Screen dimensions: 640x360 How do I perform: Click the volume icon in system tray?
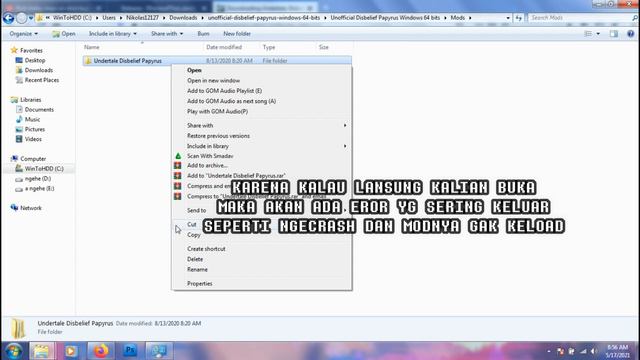593,351
